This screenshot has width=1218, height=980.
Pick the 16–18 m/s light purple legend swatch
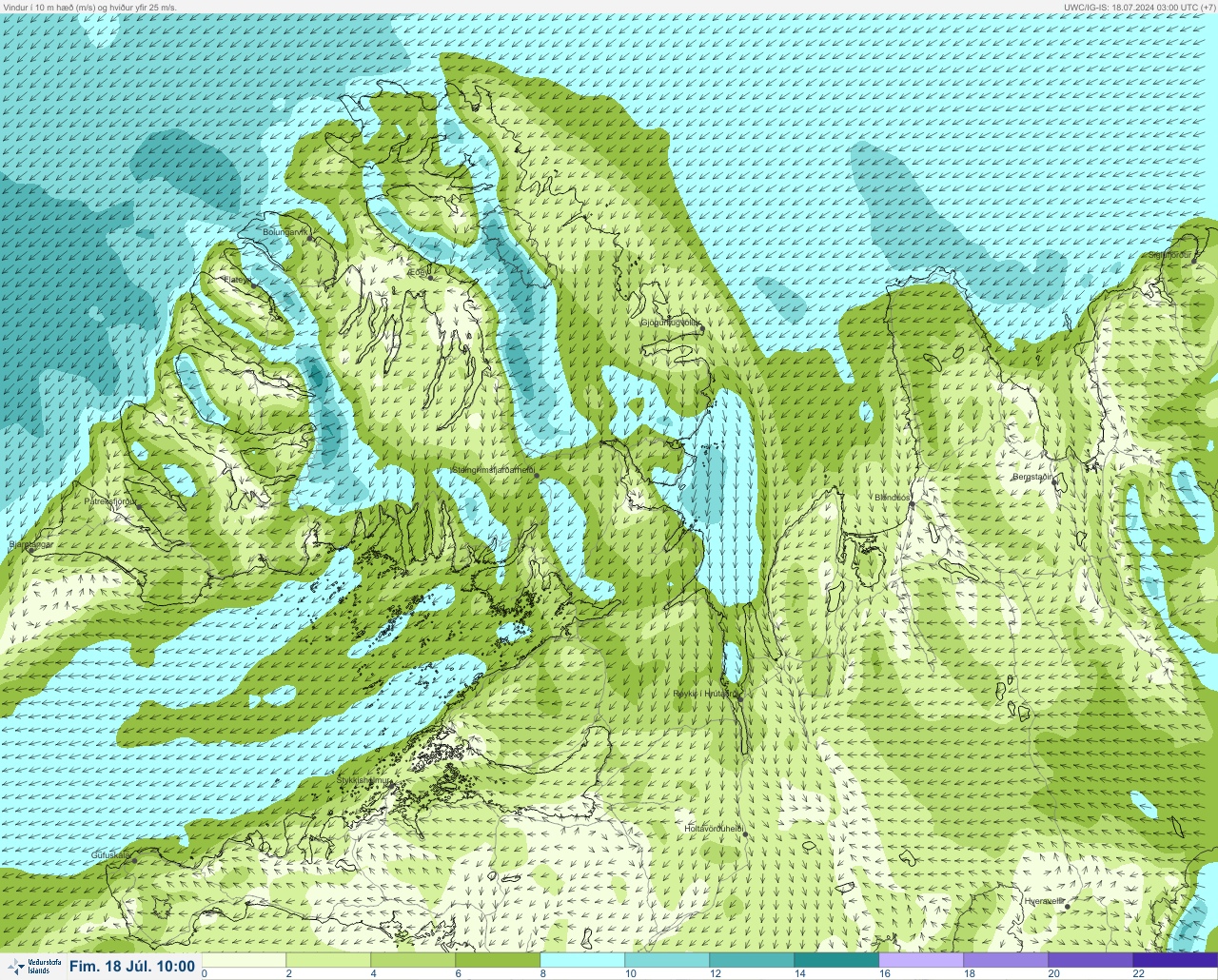pos(921,960)
